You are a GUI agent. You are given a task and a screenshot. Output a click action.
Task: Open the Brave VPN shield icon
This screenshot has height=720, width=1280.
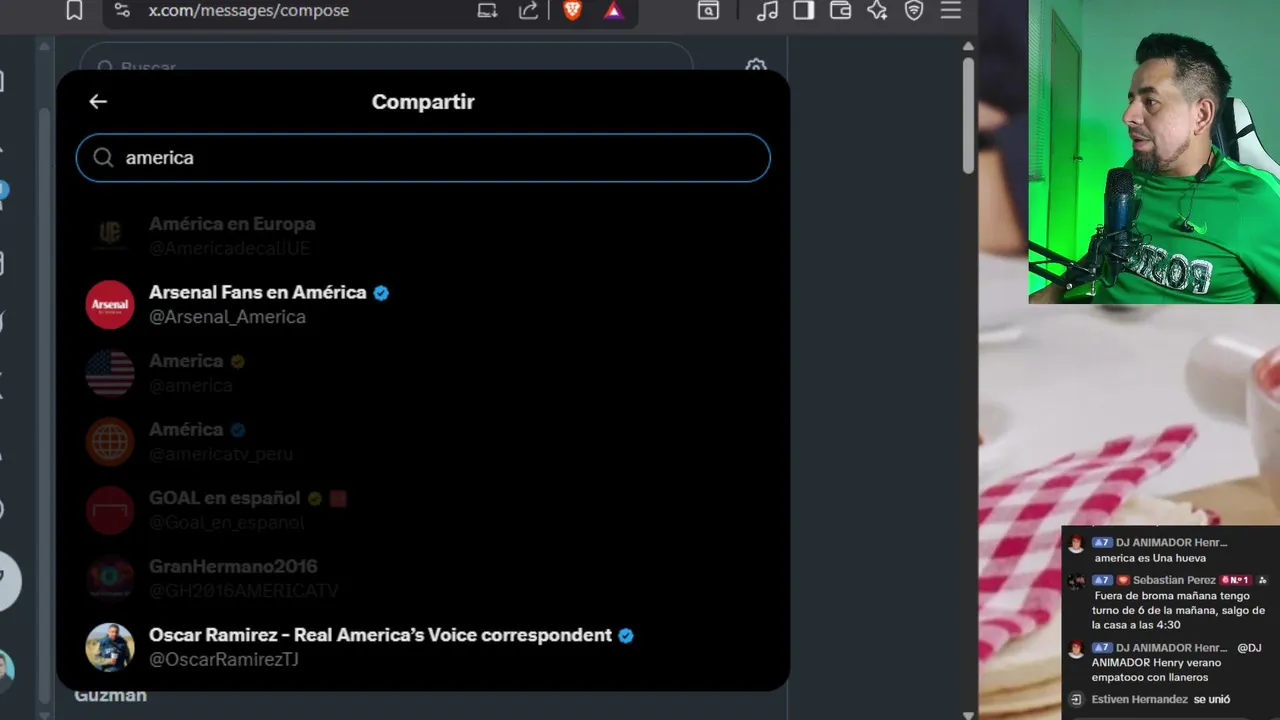914,10
